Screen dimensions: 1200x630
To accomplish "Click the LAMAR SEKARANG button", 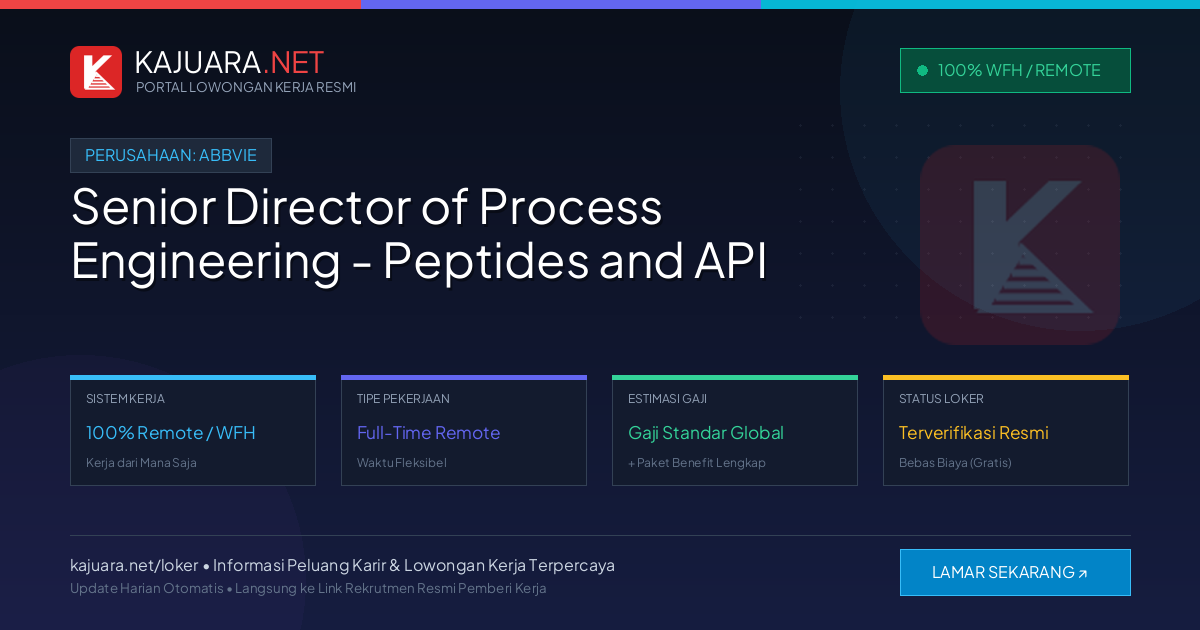I will pyautogui.click(x=1015, y=572).
